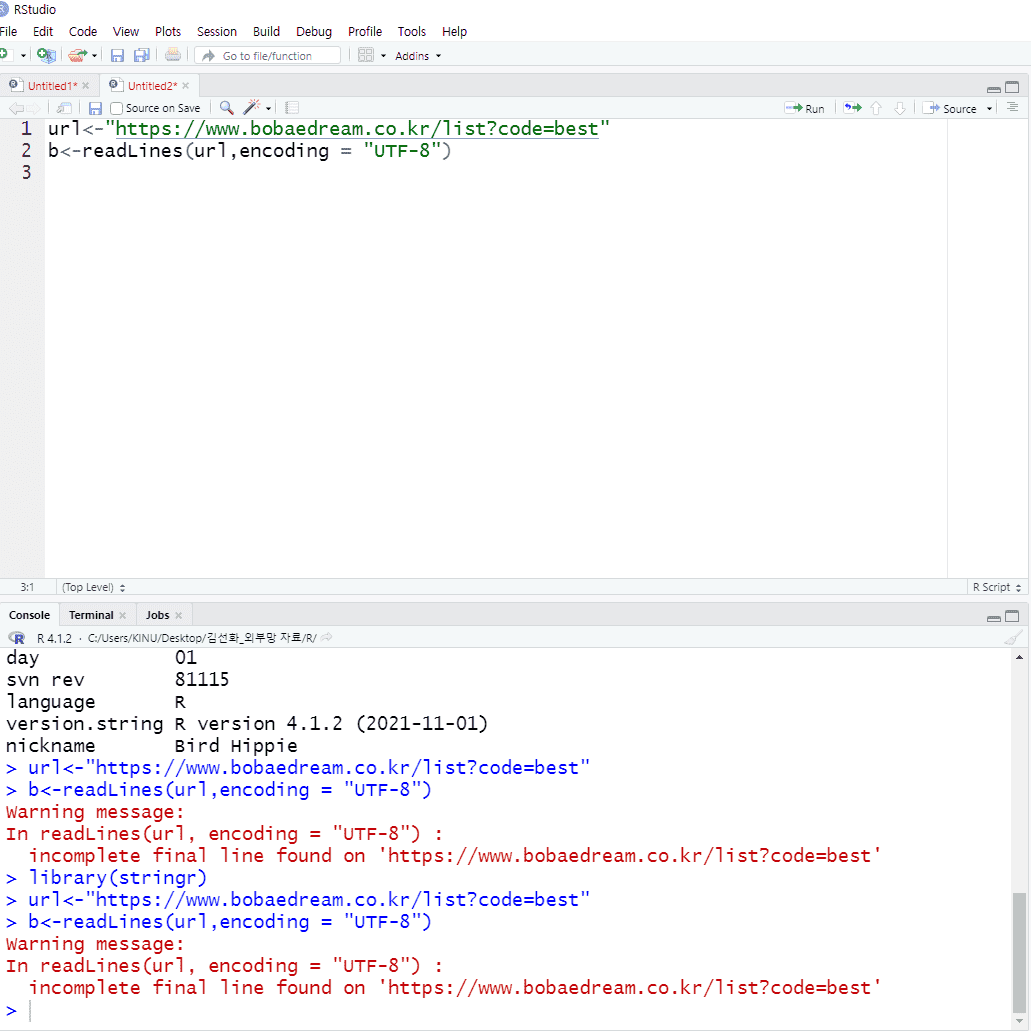Click the Open an existing file icon
This screenshot has height=1031, width=1031.
coord(77,55)
